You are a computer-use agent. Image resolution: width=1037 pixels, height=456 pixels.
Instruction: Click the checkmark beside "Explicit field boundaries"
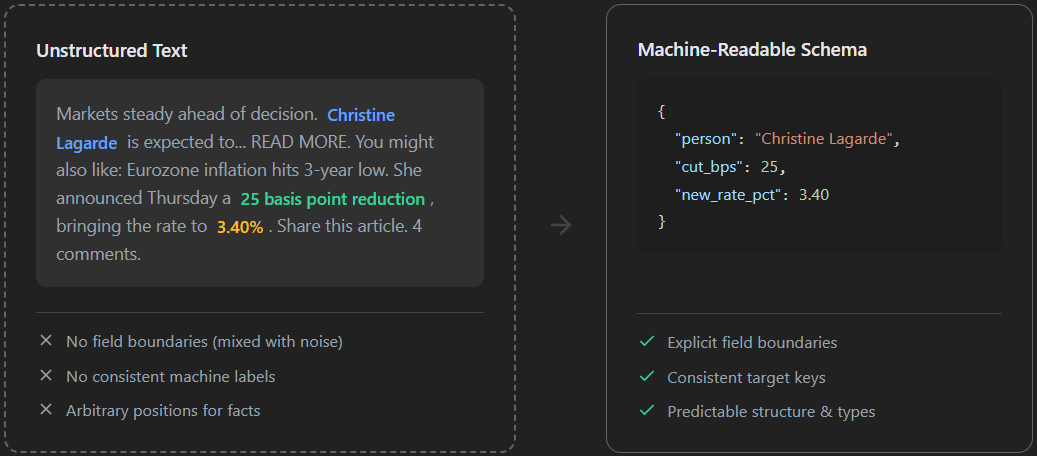[x=647, y=342]
